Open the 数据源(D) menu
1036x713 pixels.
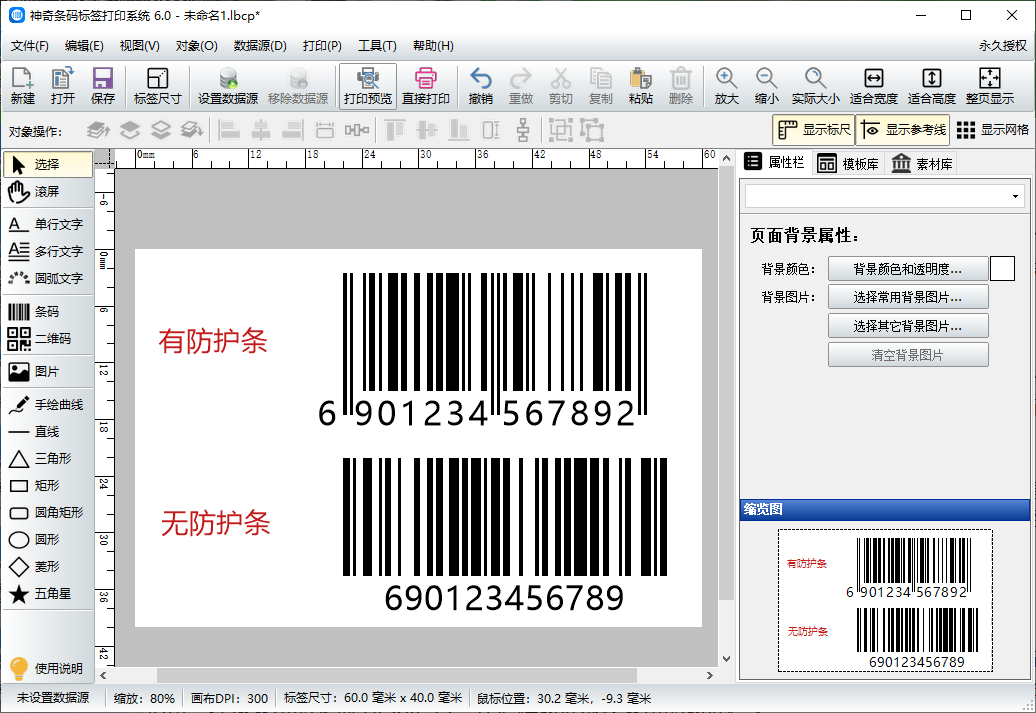click(x=260, y=46)
